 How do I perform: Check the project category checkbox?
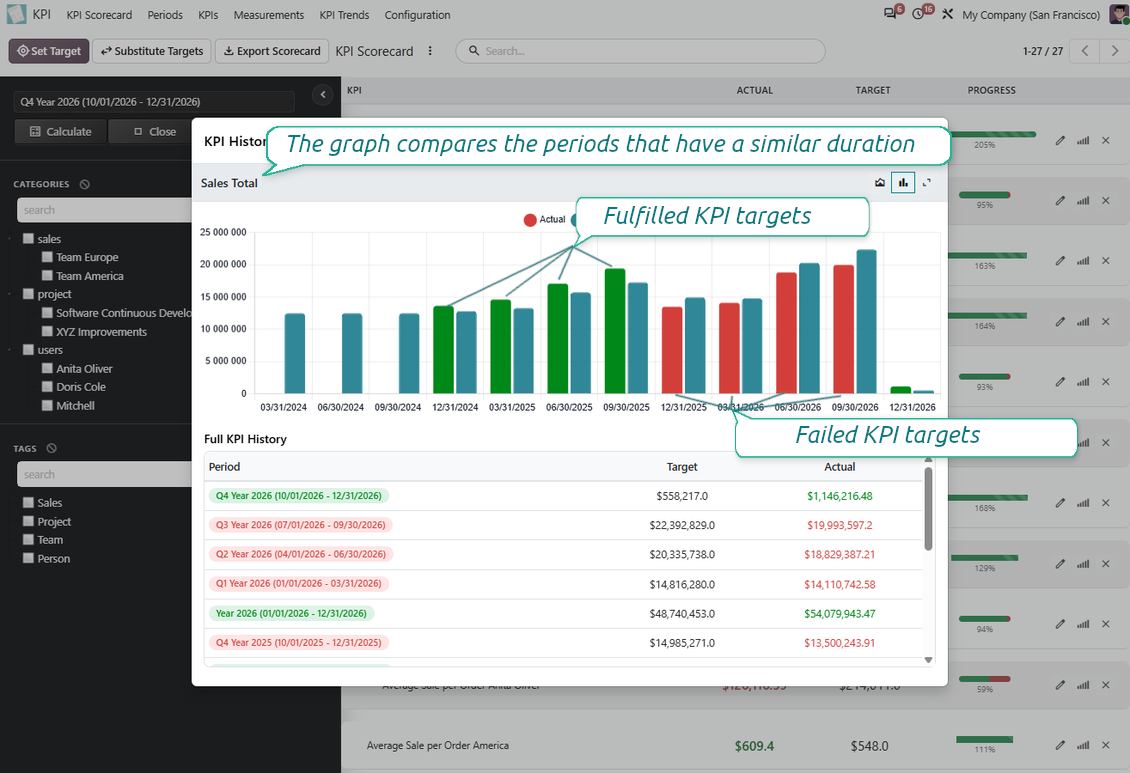[x=29, y=294]
